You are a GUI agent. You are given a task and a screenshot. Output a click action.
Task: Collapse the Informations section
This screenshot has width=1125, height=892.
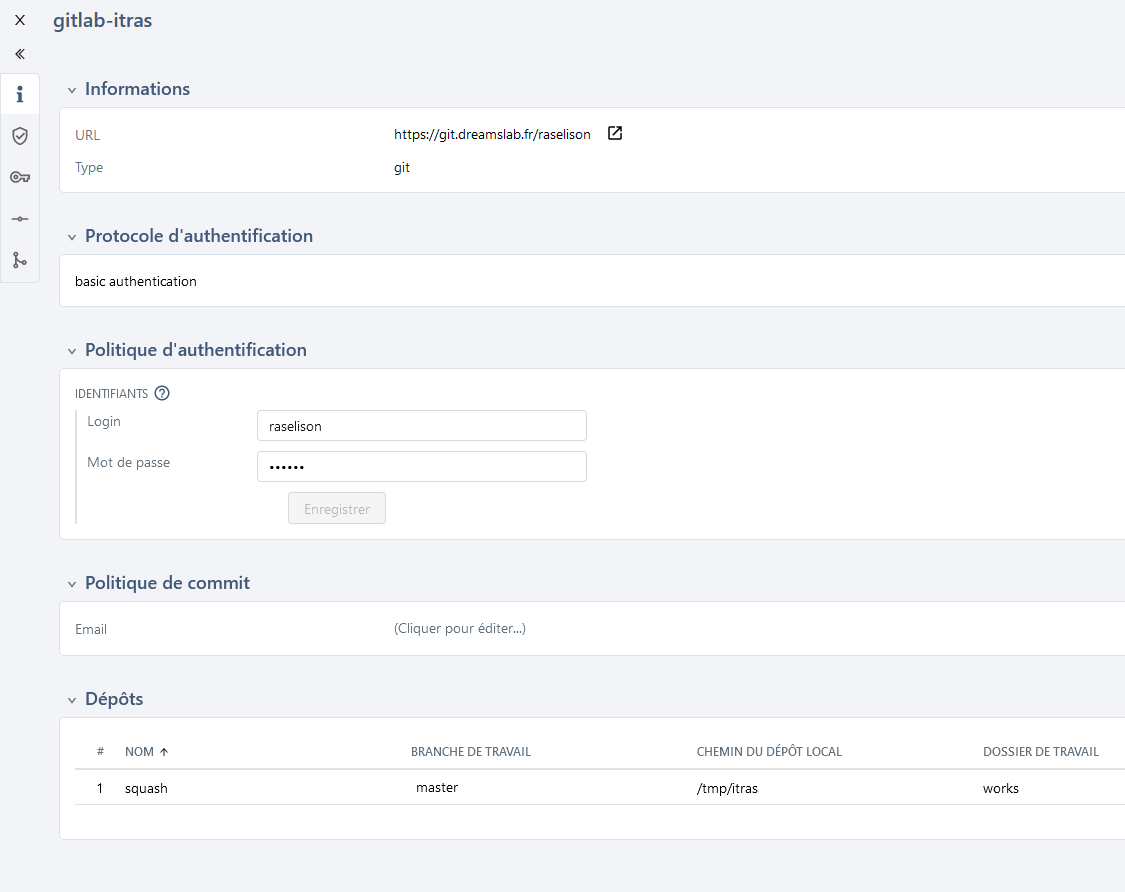(71, 89)
